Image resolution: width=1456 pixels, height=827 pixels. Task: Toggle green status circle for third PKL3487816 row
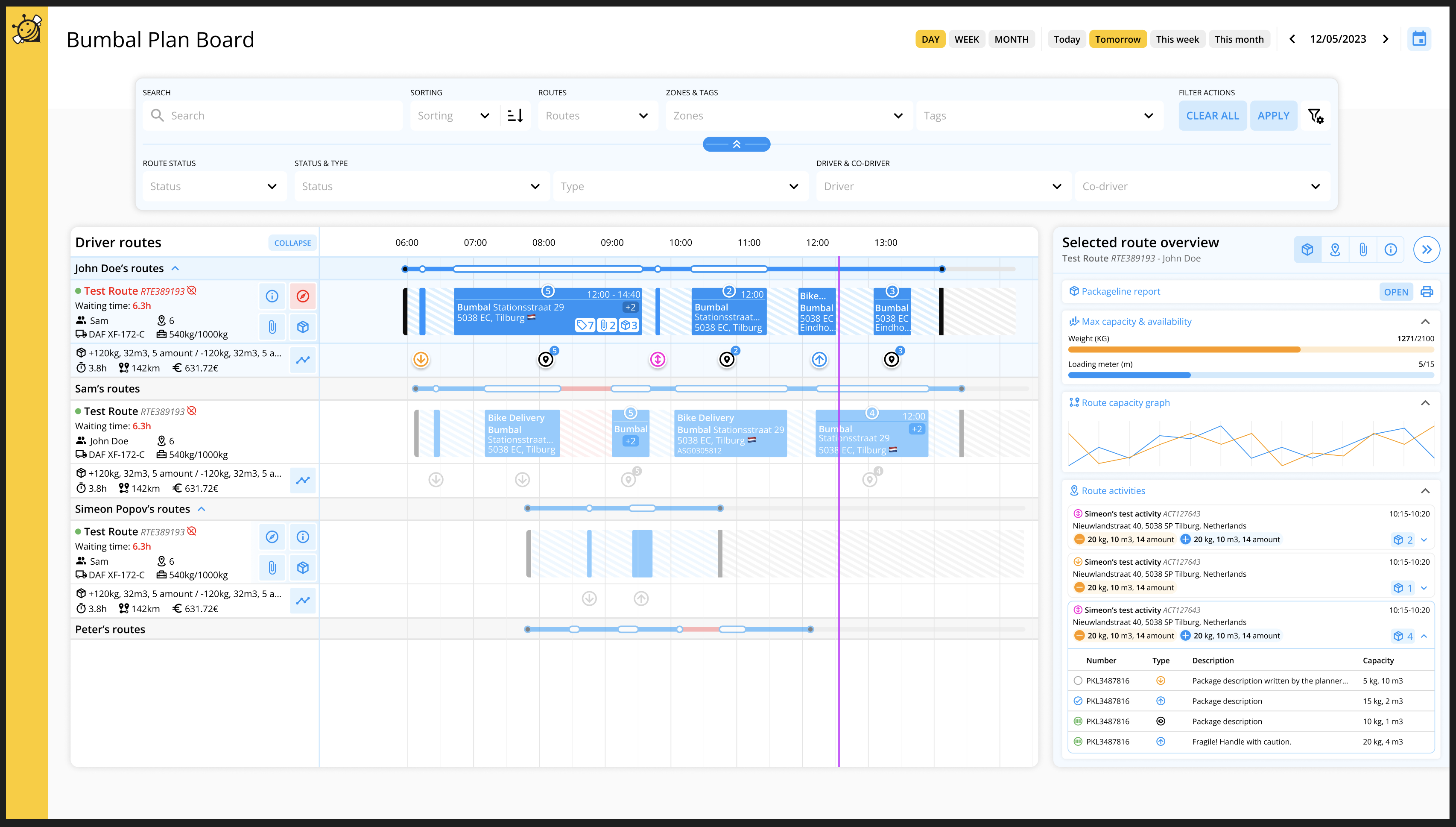[x=1078, y=721]
